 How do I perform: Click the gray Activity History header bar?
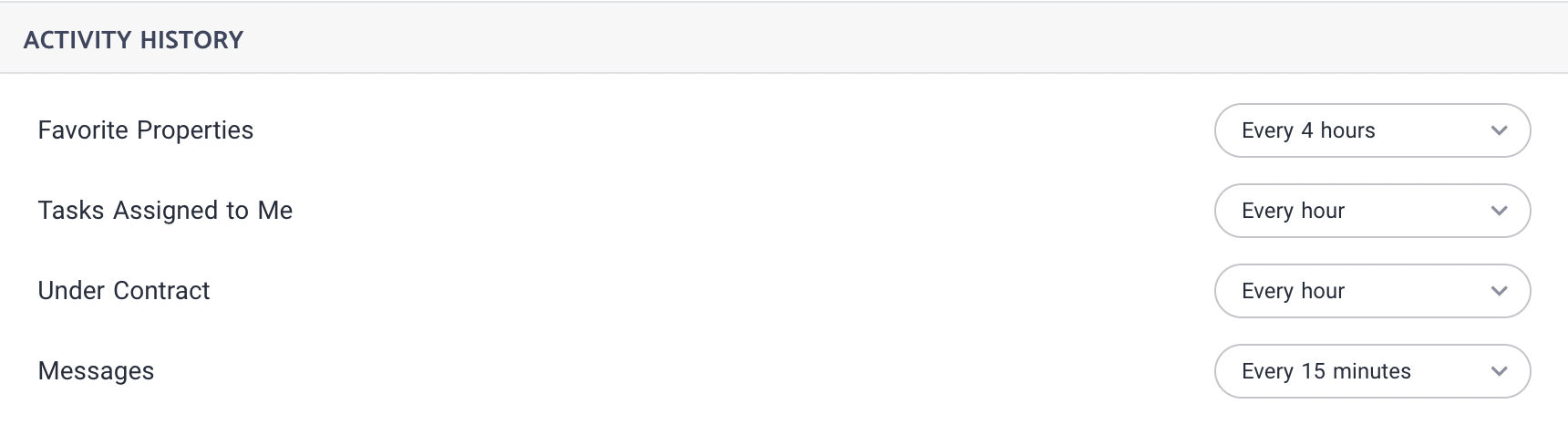784,37
